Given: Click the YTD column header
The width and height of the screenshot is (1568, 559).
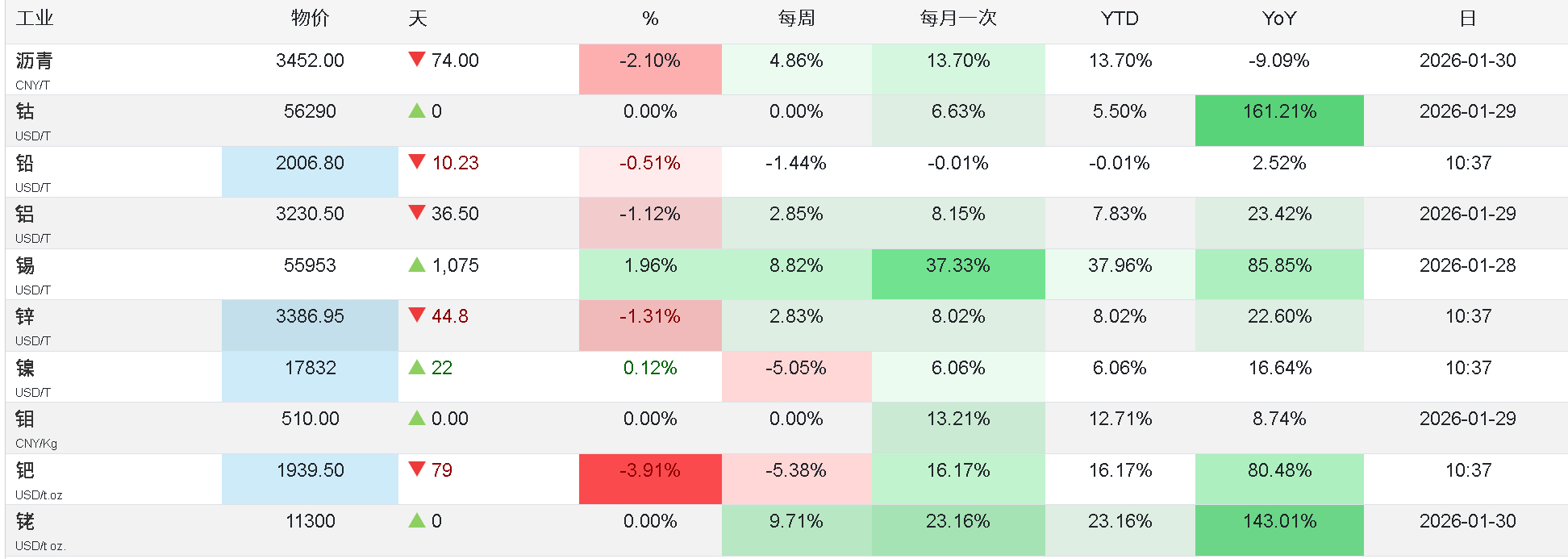Looking at the screenshot, I should coord(1120,19).
